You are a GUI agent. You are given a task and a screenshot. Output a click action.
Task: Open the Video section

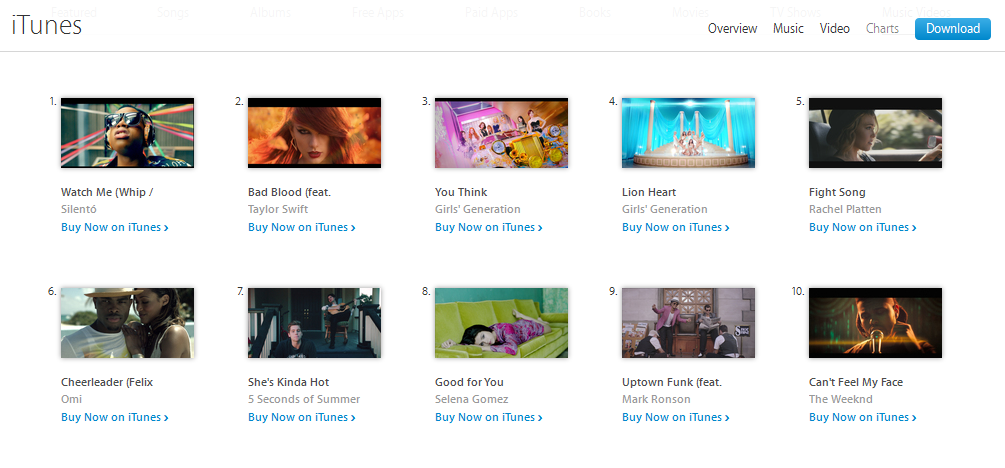click(835, 29)
